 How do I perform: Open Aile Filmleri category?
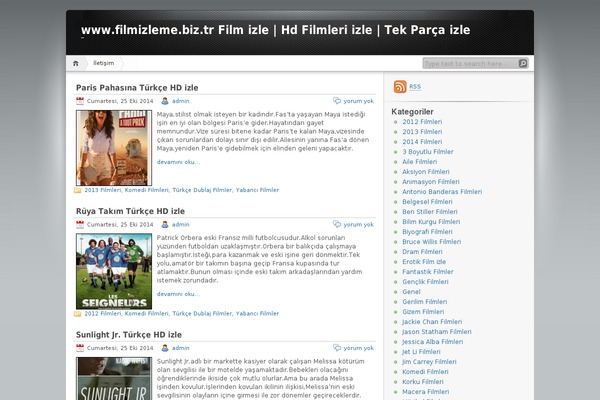pyautogui.click(x=419, y=162)
